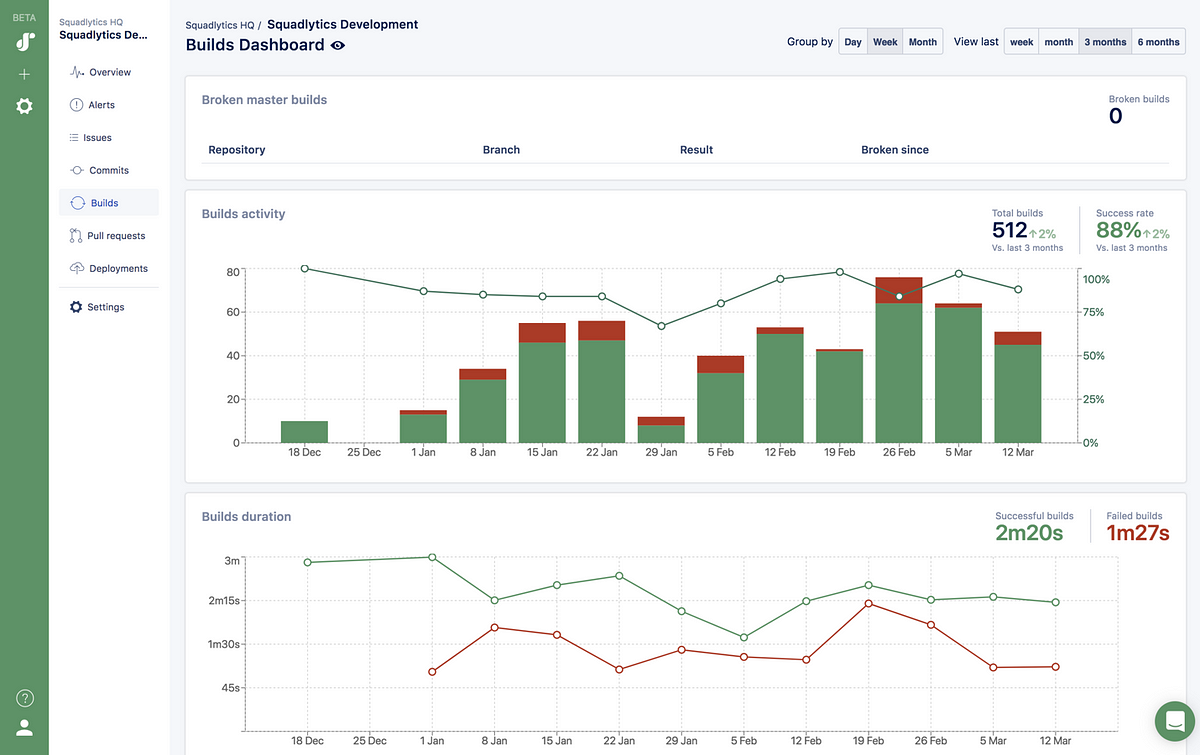1200x755 pixels.
Task: Click the Squadlytics logo in the left rail
Action: (x=24, y=41)
